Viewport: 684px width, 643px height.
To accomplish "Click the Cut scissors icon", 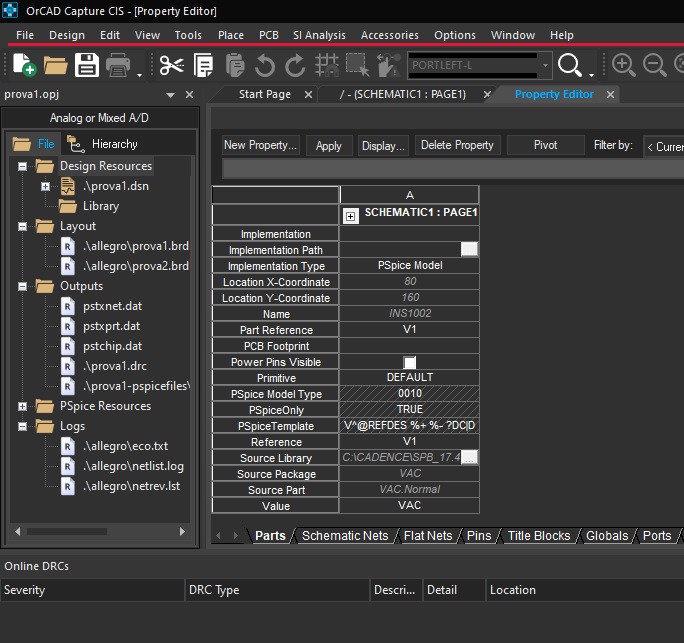I will [x=172, y=66].
